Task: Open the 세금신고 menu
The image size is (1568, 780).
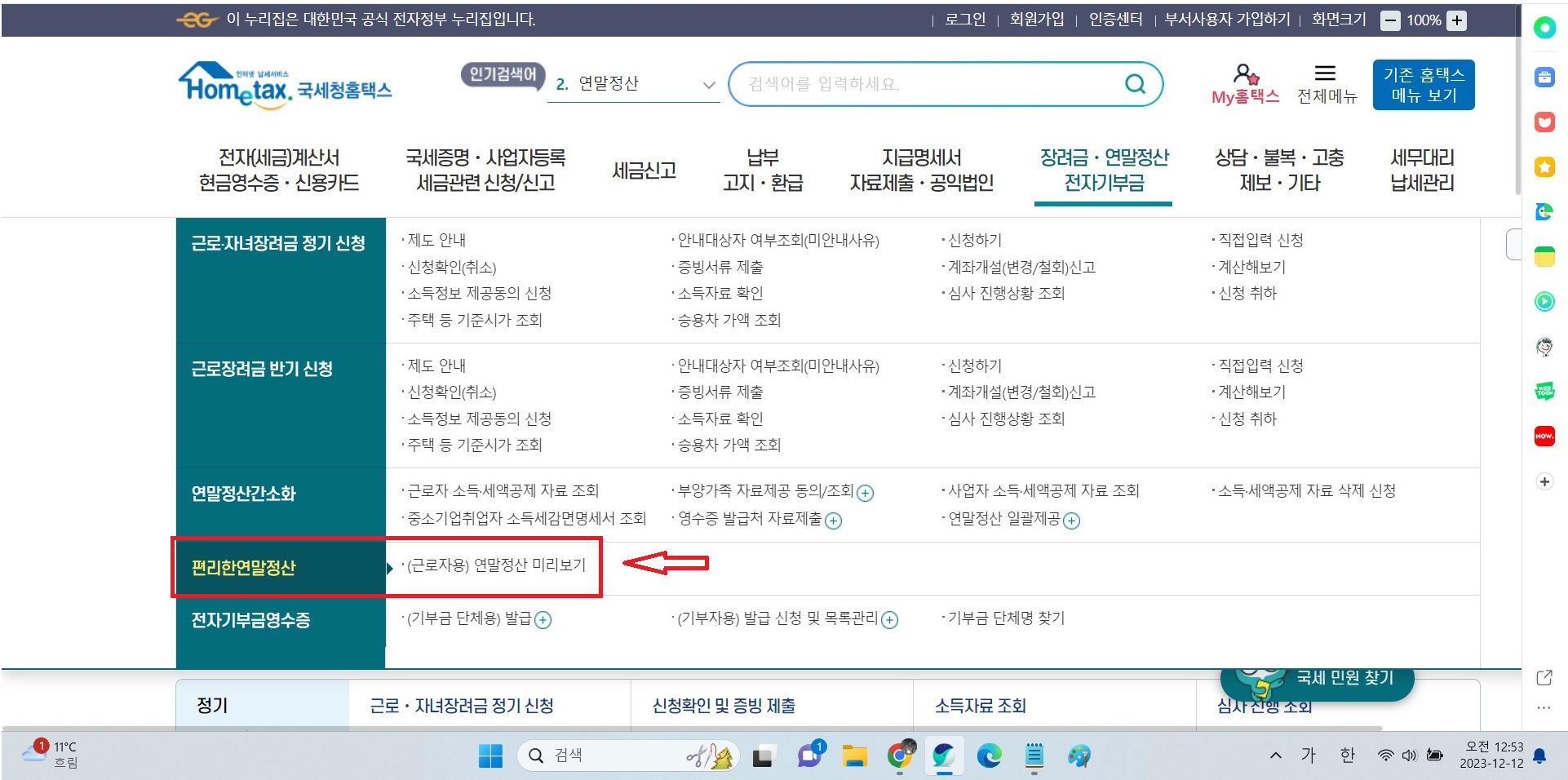Action: (643, 170)
